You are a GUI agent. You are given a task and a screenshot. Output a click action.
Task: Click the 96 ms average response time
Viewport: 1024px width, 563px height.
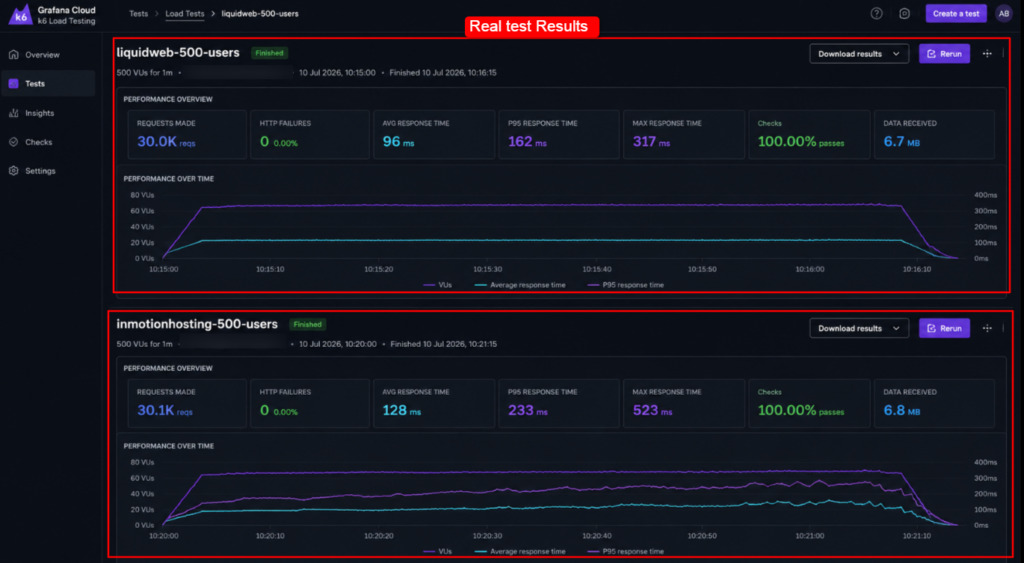point(398,142)
